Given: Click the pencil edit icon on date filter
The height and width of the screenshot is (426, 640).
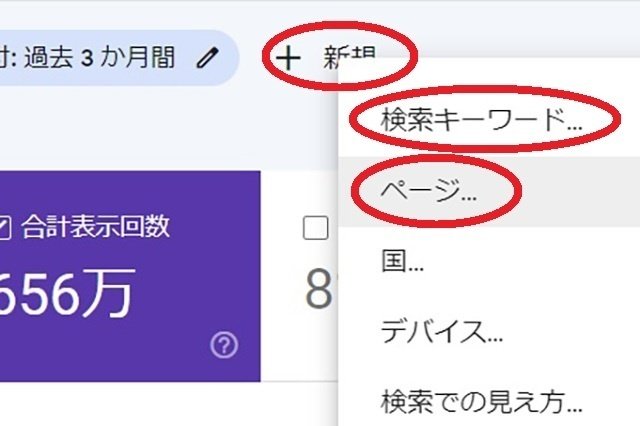Looking at the screenshot, I should click(x=208, y=57).
